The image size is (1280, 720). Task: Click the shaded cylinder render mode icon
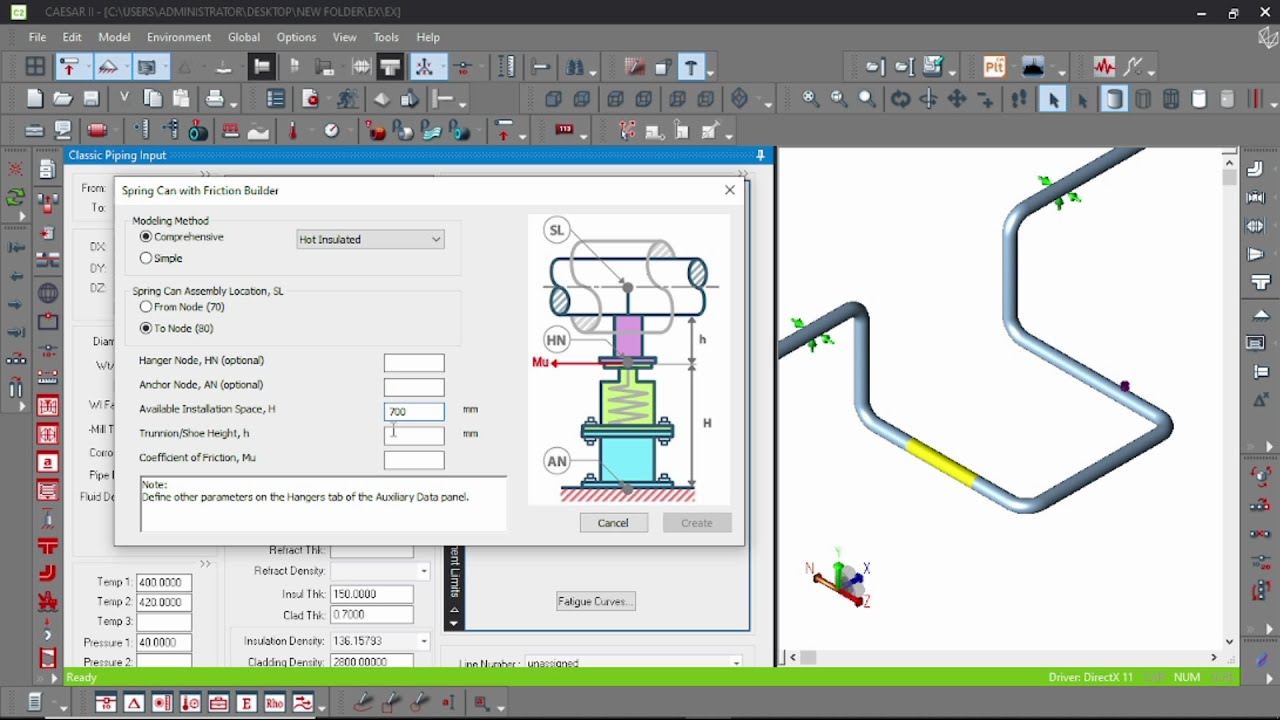(1113, 99)
